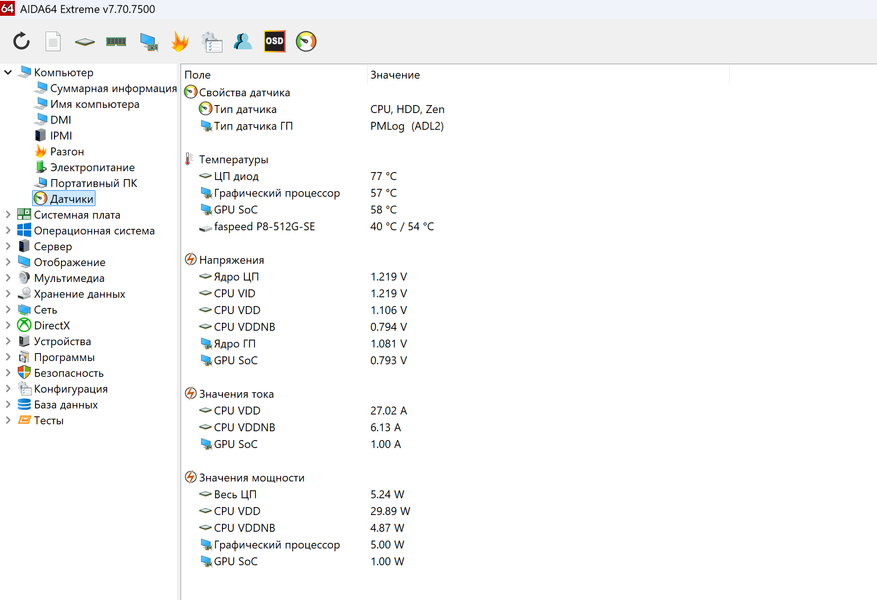The image size is (877, 600).
Task: Open the OSD panel toolbar icon
Action: pyautogui.click(x=274, y=41)
